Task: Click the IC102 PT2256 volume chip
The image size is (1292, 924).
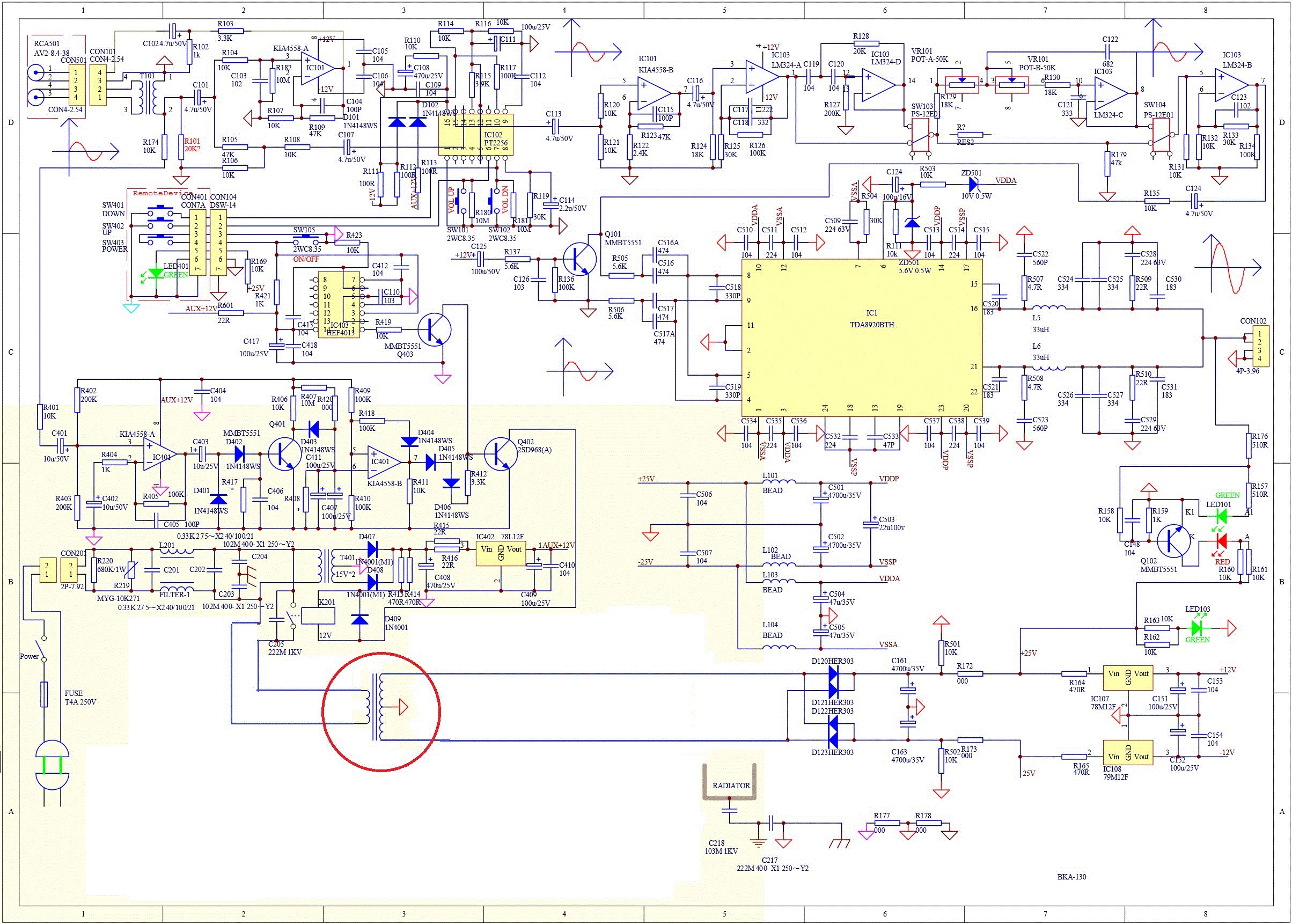Action: [475, 135]
